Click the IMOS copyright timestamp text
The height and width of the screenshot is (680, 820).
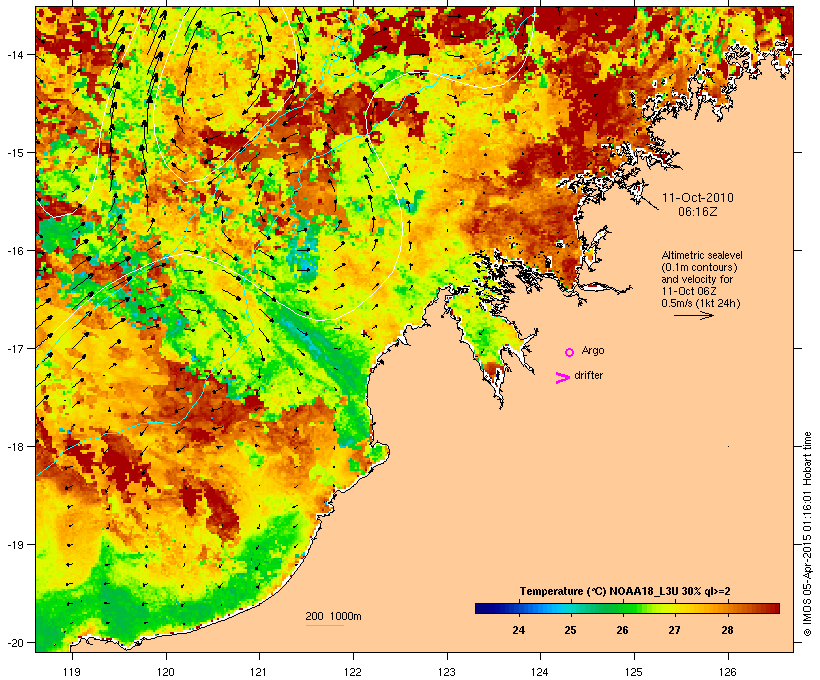[807, 534]
